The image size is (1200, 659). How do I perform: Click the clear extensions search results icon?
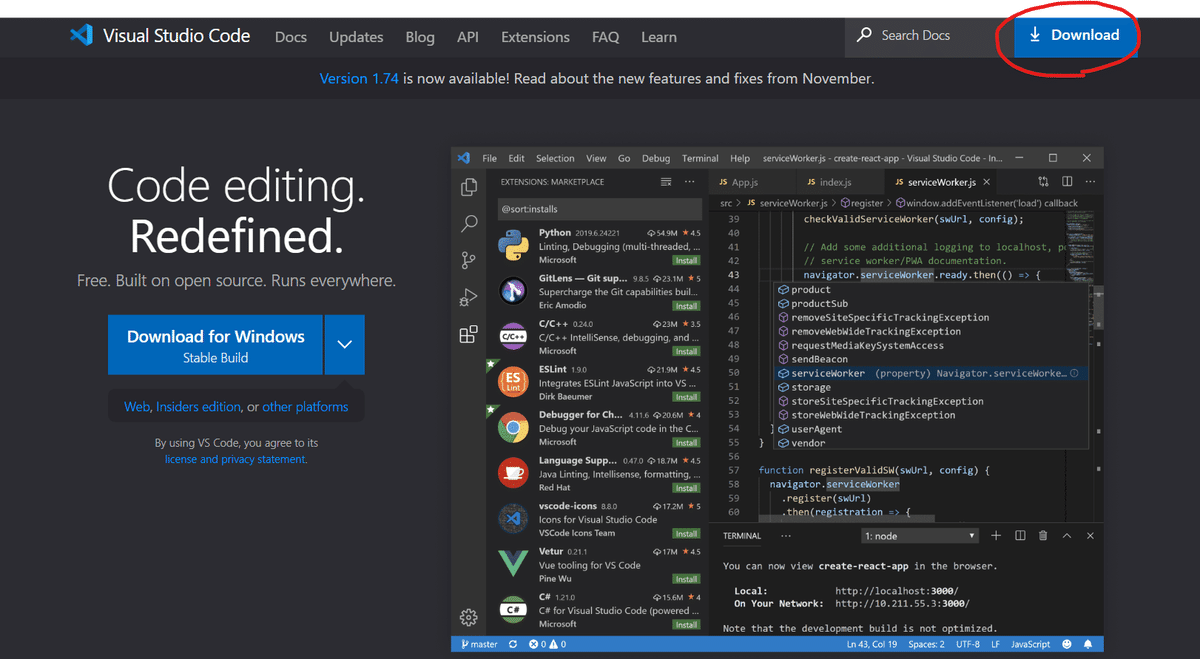click(666, 182)
